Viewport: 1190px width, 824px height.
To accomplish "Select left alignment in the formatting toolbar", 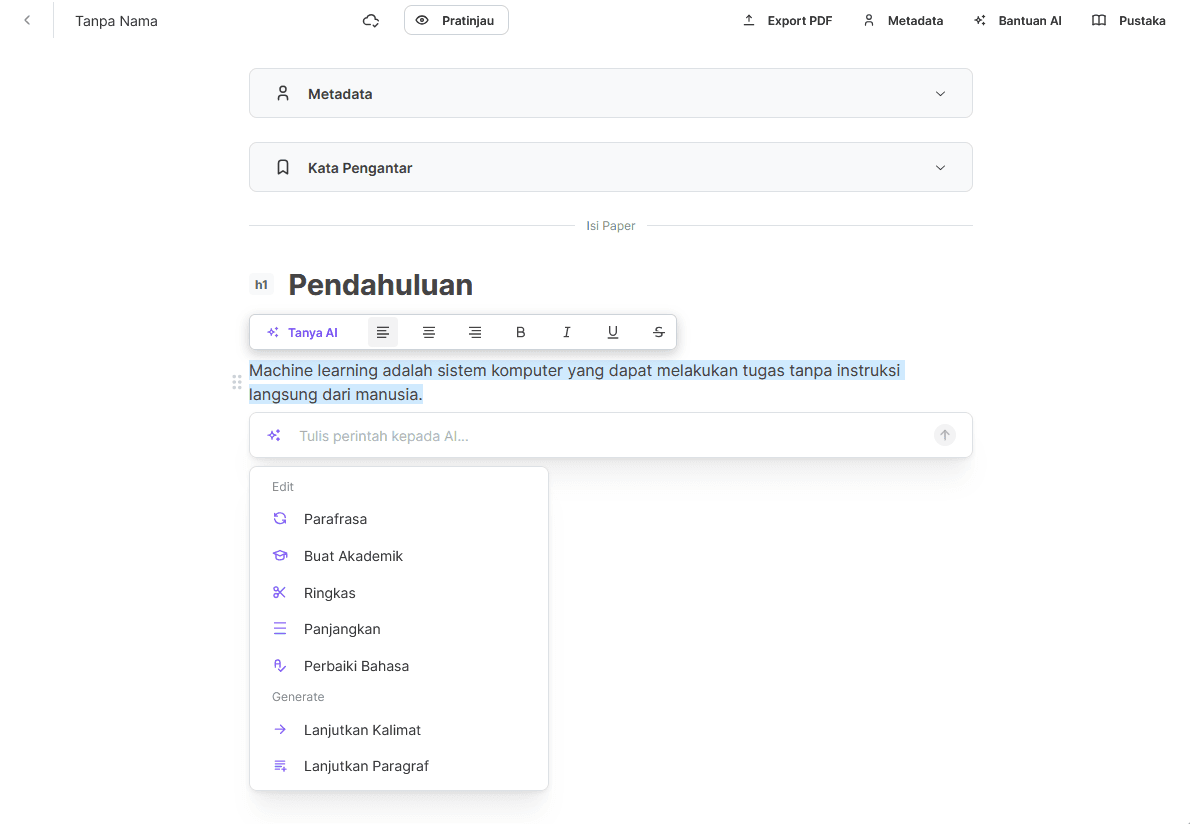I will 383,331.
